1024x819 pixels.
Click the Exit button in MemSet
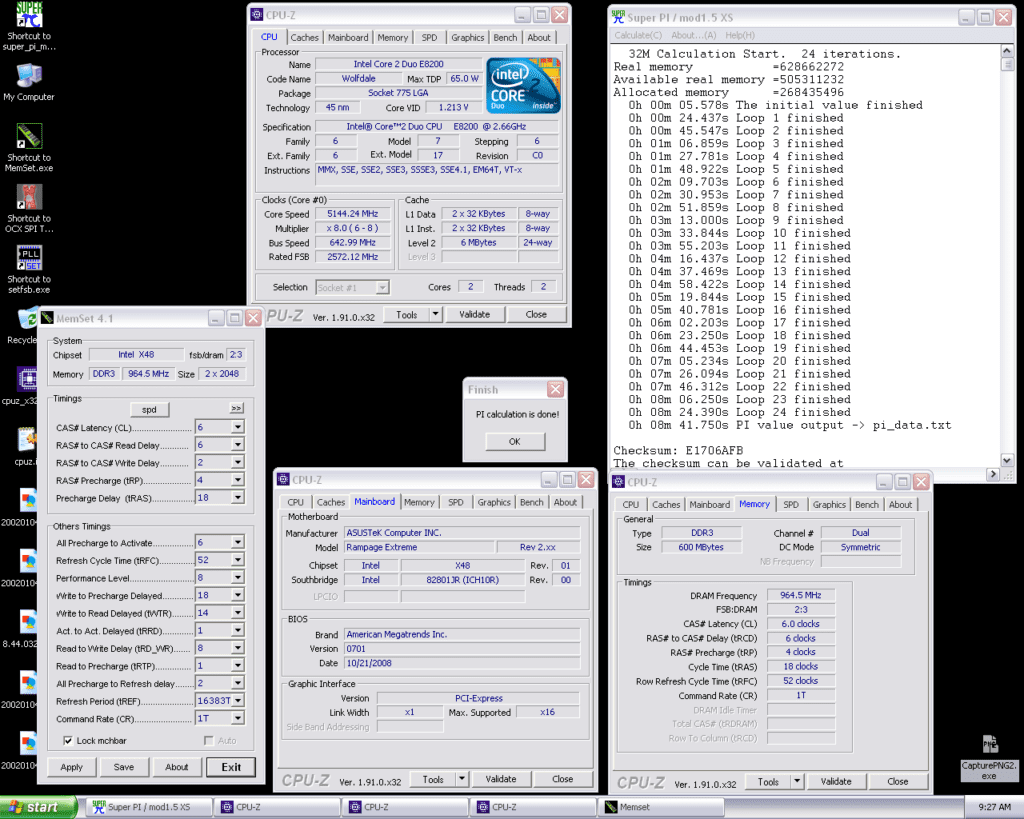(231, 767)
